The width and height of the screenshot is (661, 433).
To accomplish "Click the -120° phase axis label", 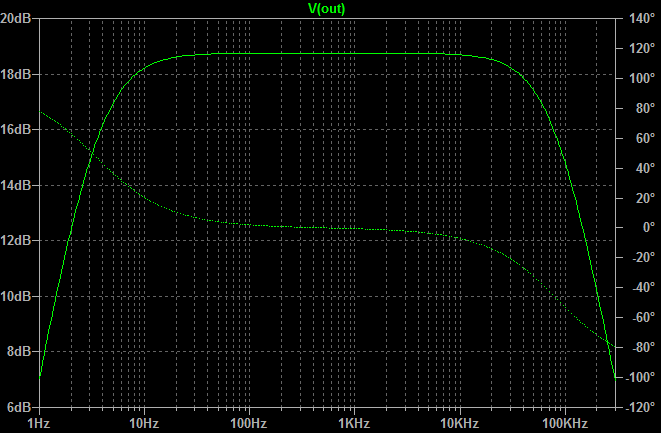I will 640,407.
